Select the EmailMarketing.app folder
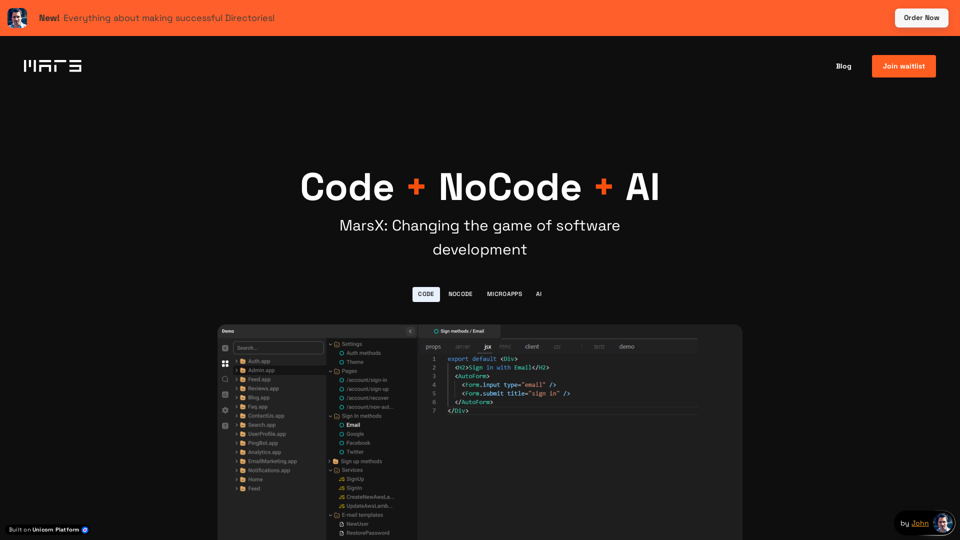The image size is (960, 540). pyautogui.click(x=272, y=461)
